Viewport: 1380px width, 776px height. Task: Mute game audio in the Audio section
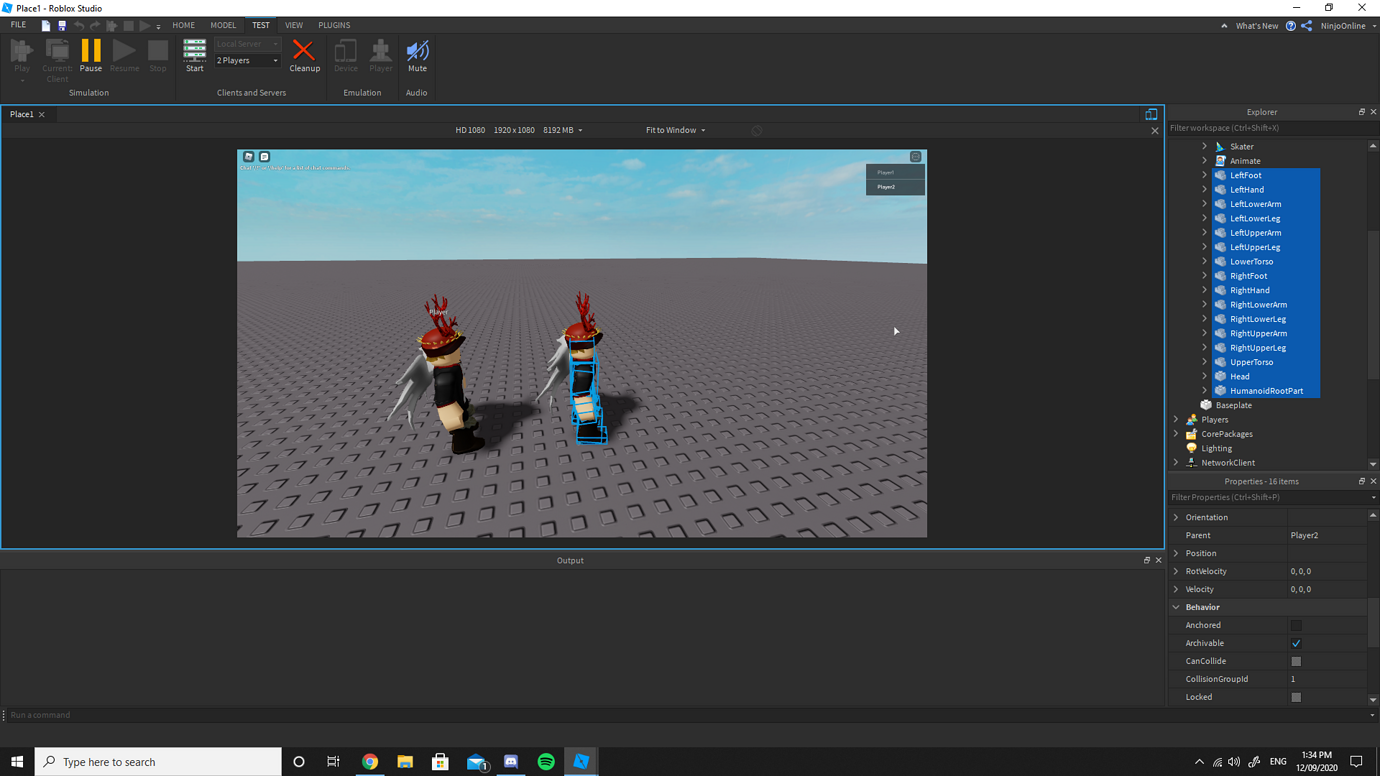pyautogui.click(x=416, y=50)
